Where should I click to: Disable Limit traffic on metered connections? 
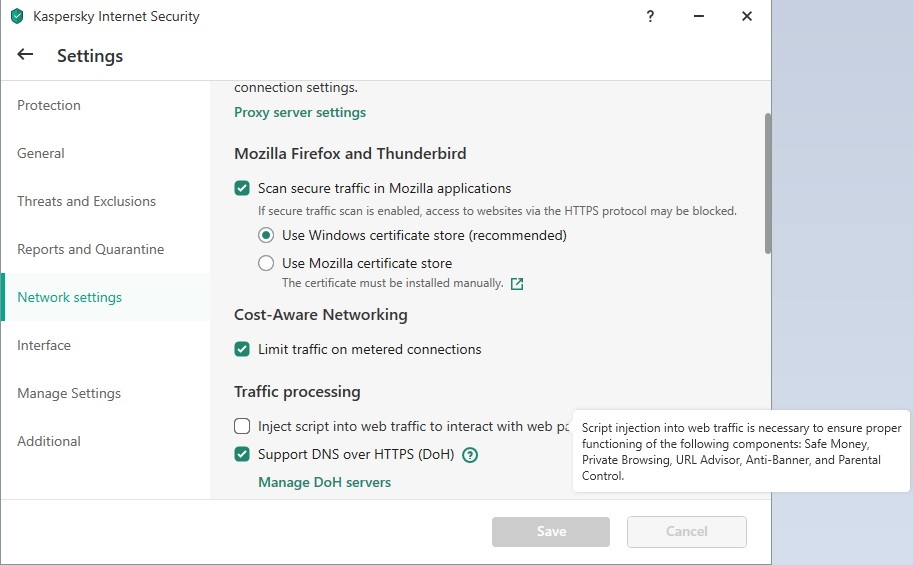(x=242, y=349)
